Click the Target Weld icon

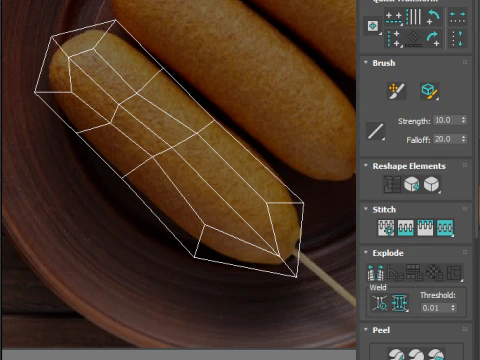pyautogui.click(x=380, y=303)
